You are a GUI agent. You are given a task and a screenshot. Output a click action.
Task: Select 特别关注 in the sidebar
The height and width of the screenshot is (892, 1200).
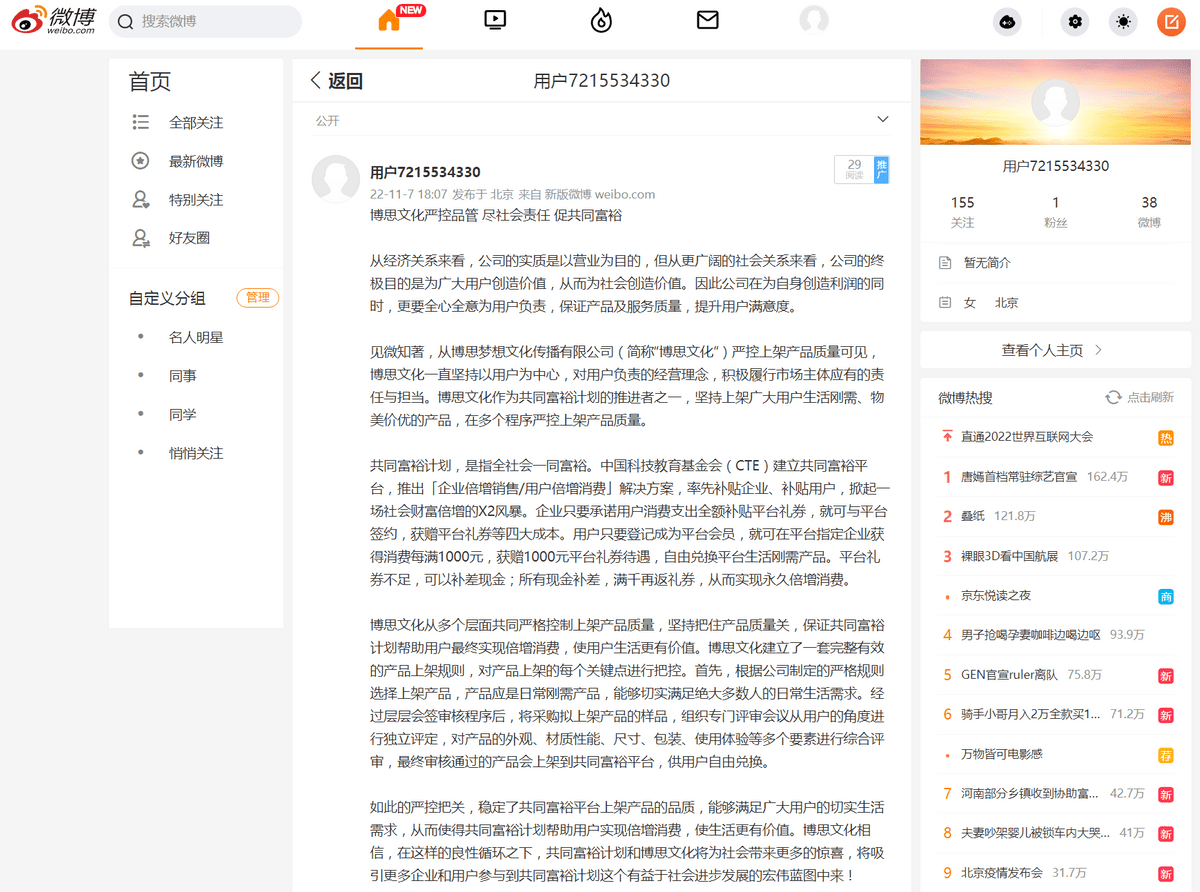196,200
